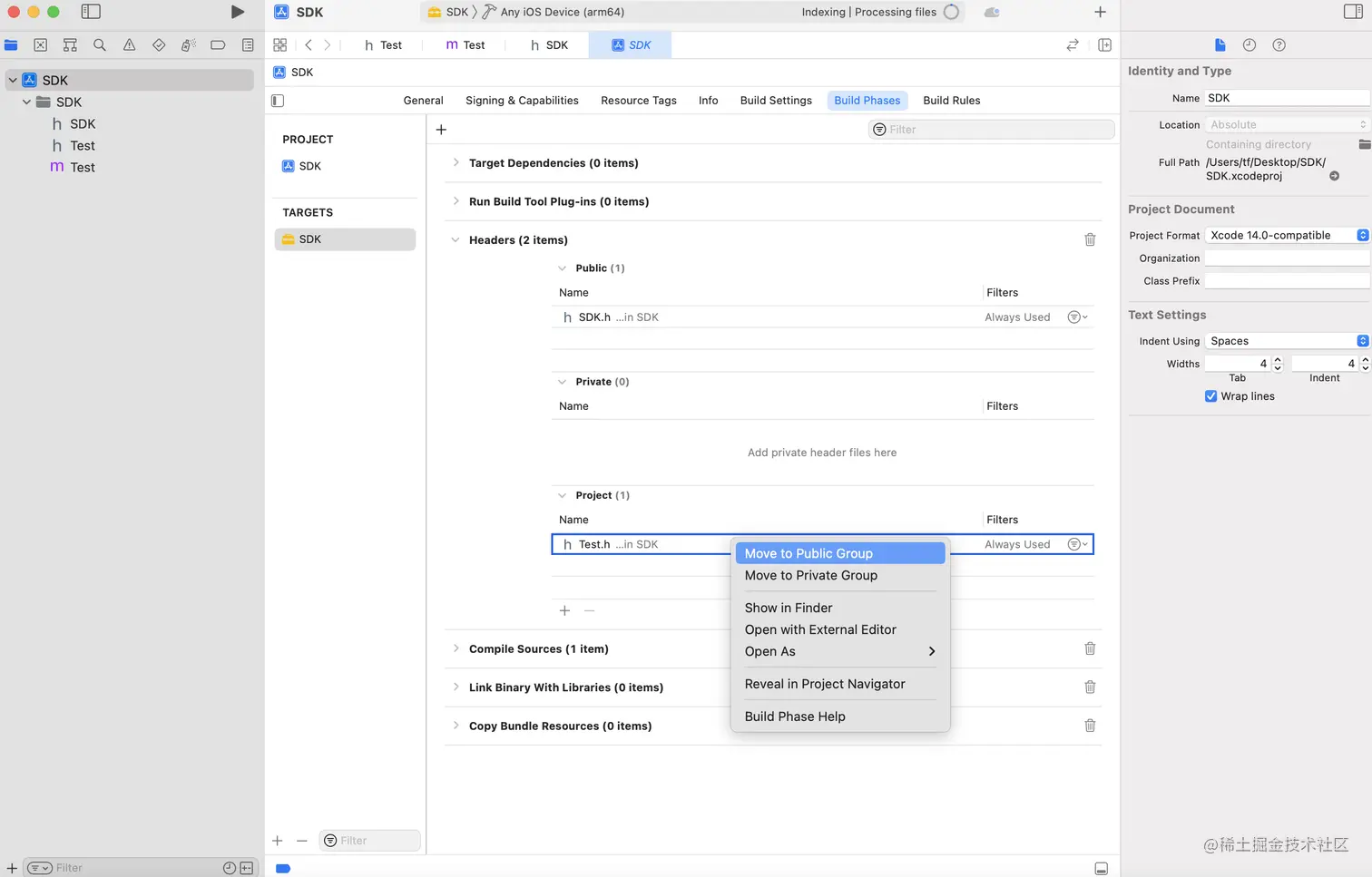Open Build Phase Help
This screenshot has height=877, width=1372.
pyautogui.click(x=840, y=716)
